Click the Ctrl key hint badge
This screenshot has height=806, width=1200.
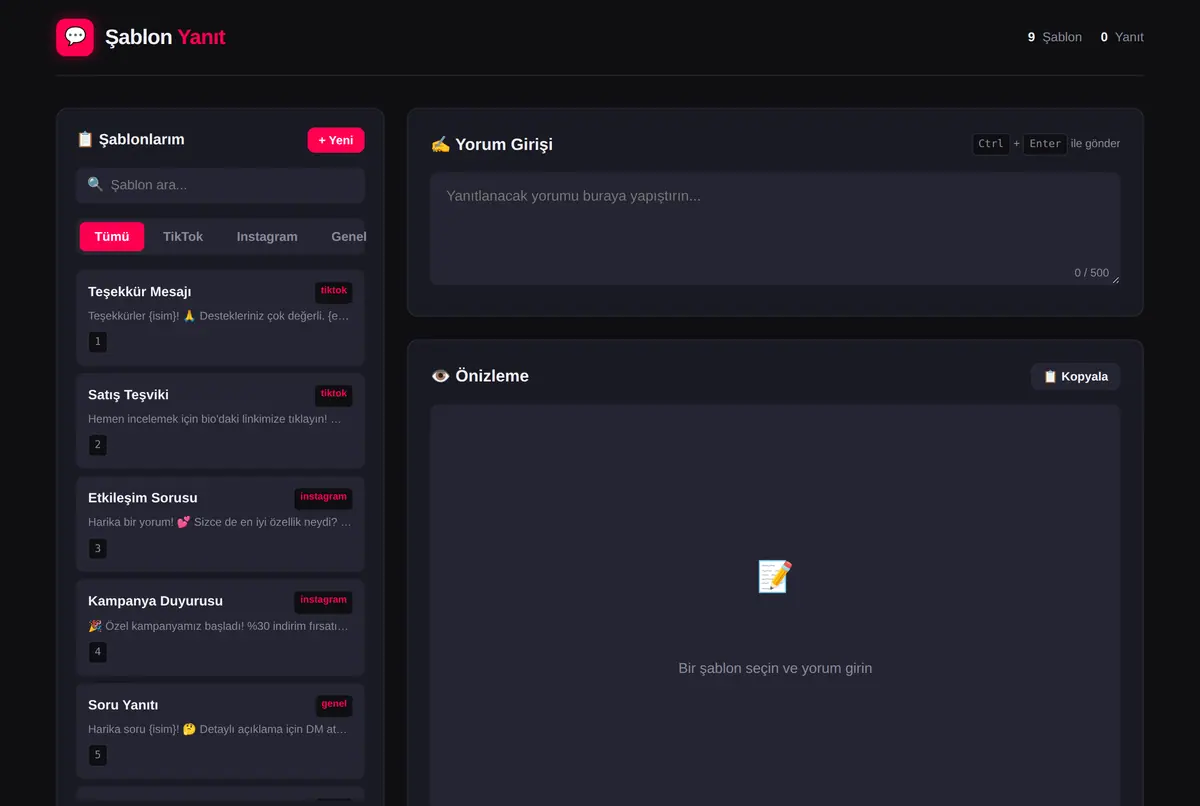point(991,144)
